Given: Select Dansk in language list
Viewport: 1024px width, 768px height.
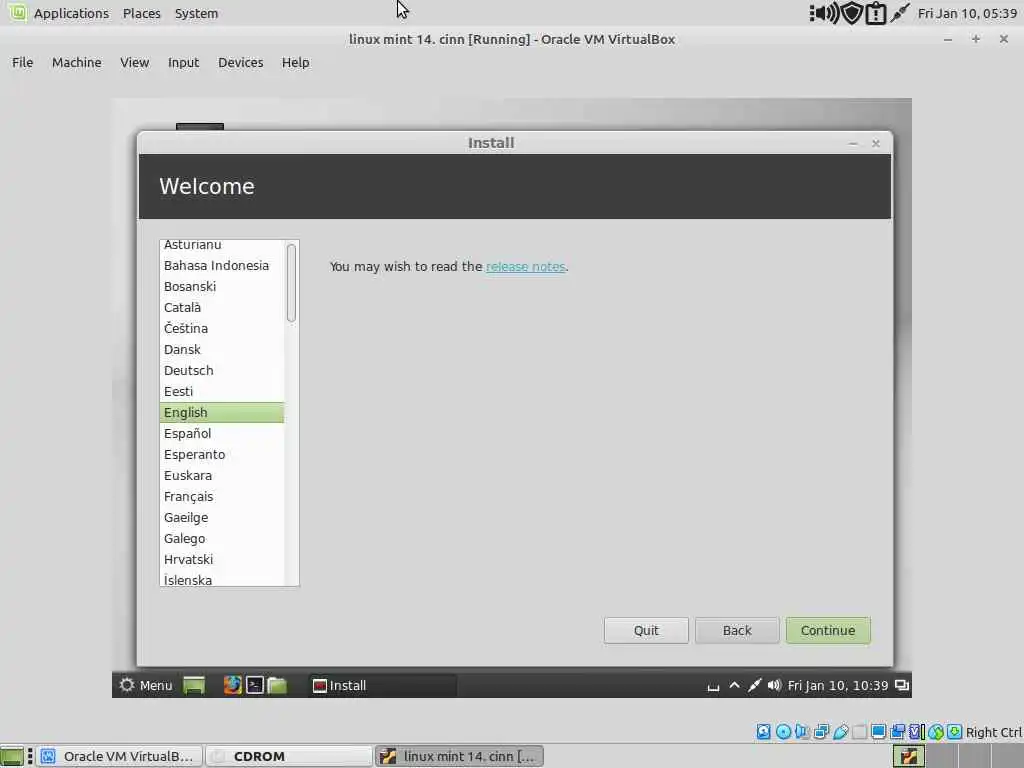Looking at the screenshot, I should point(222,349).
